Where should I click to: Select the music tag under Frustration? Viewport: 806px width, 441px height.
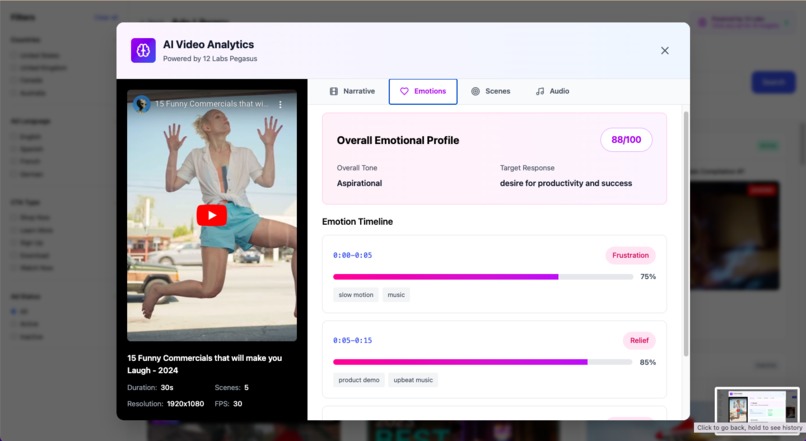point(396,295)
